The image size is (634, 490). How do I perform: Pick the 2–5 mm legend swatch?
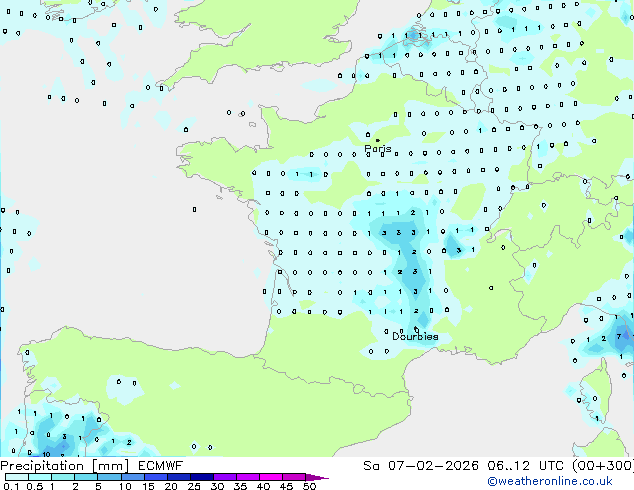(x=86, y=477)
